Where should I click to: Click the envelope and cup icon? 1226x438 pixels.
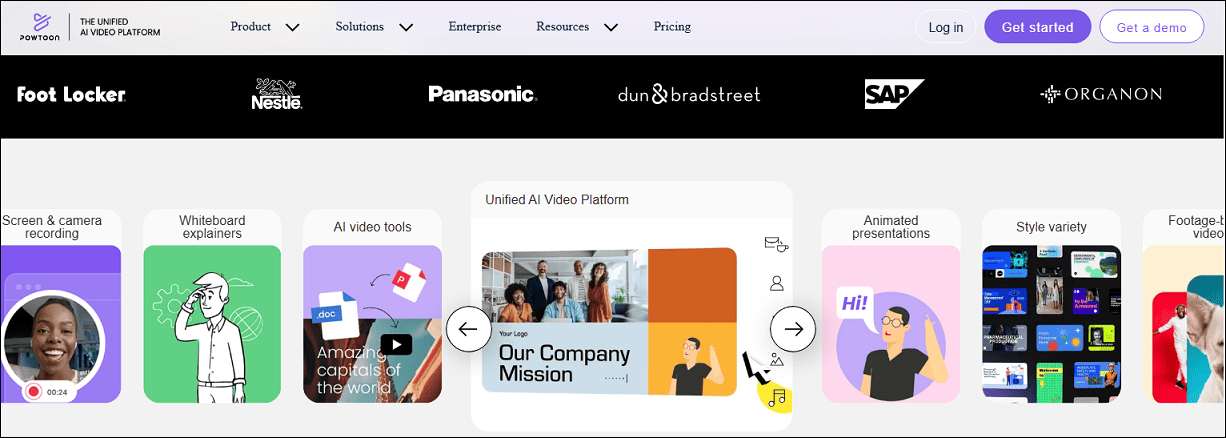pyautogui.click(x=776, y=243)
